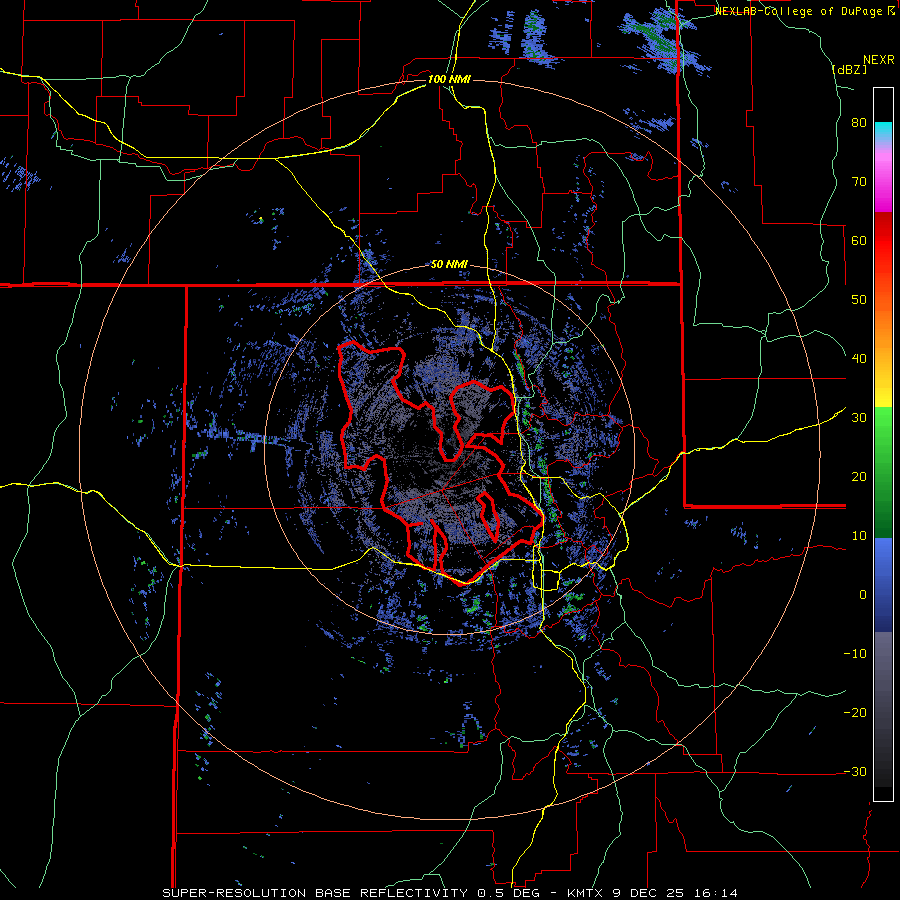Click the cyan top segment of color bar
Viewport: 900px width, 900px height.
pyautogui.click(x=883, y=129)
